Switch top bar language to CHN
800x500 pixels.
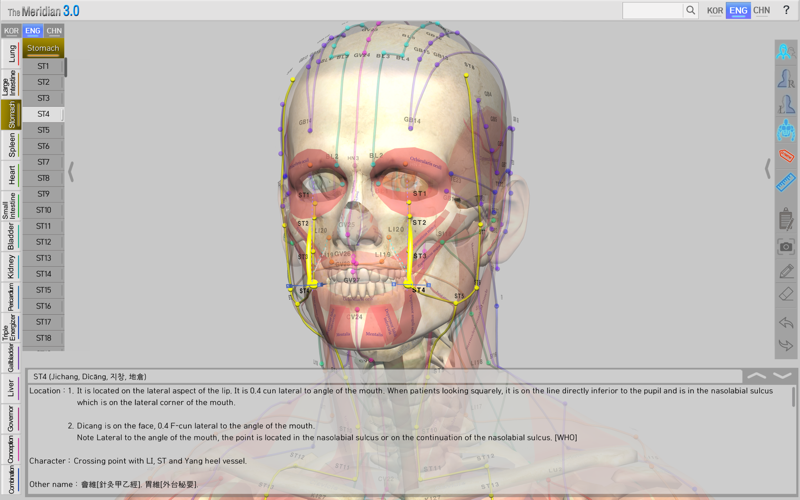762,10
